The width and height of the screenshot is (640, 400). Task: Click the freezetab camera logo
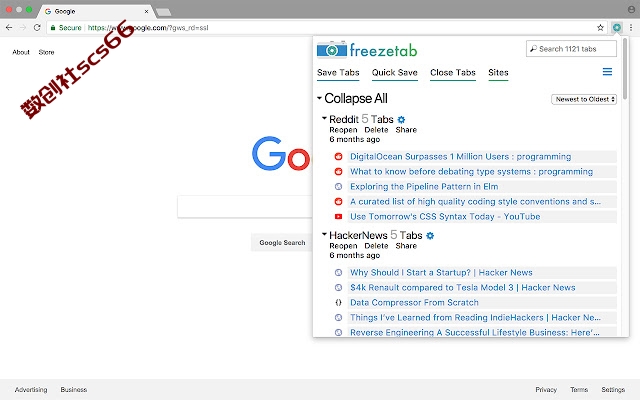(x=332, y=50)
